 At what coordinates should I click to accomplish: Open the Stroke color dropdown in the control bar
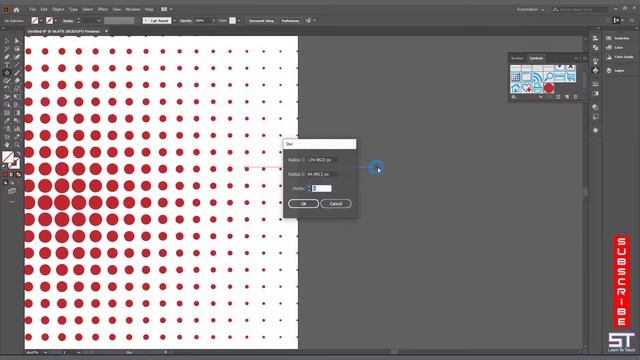click(56, 20)
